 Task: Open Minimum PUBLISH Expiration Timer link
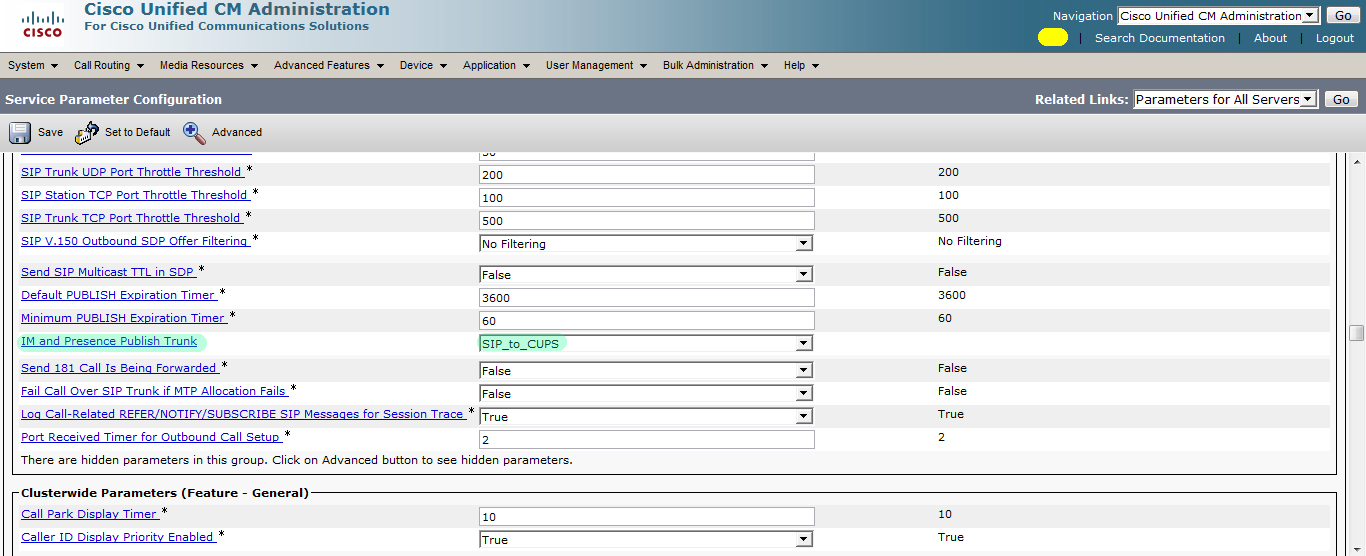[123, 318]
